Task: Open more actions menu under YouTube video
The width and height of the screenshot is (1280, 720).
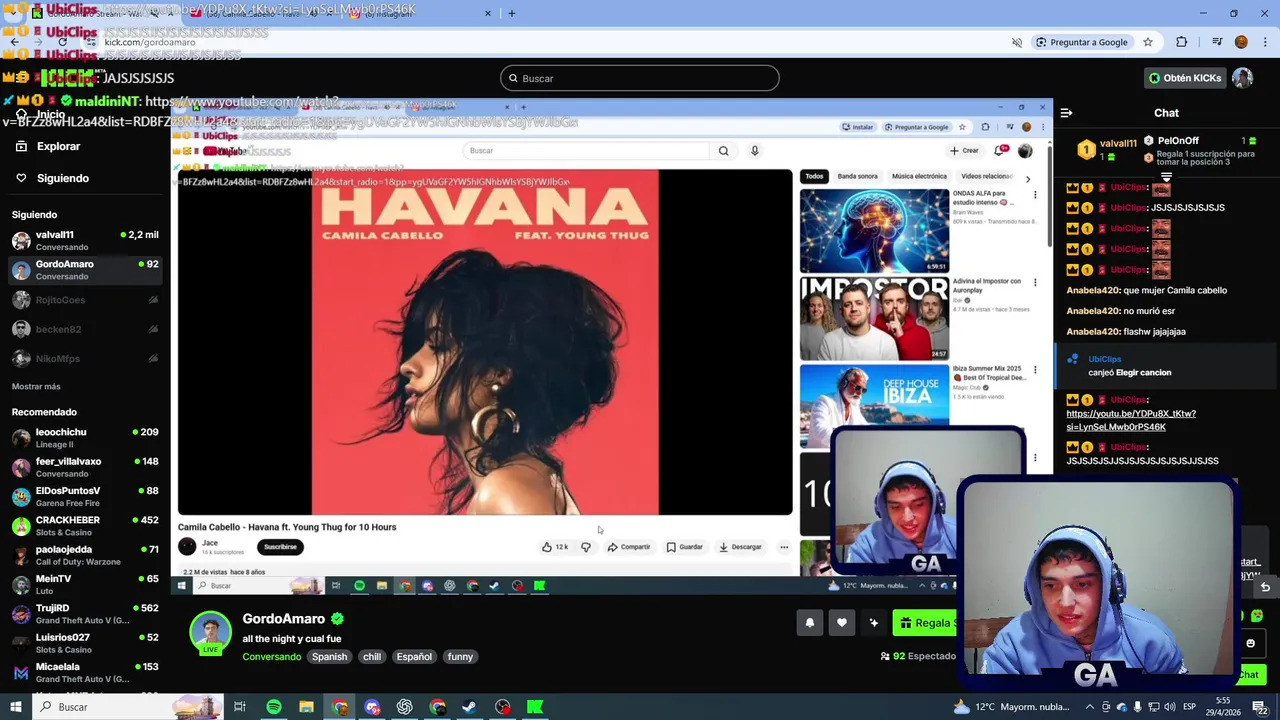Action: 784,547
